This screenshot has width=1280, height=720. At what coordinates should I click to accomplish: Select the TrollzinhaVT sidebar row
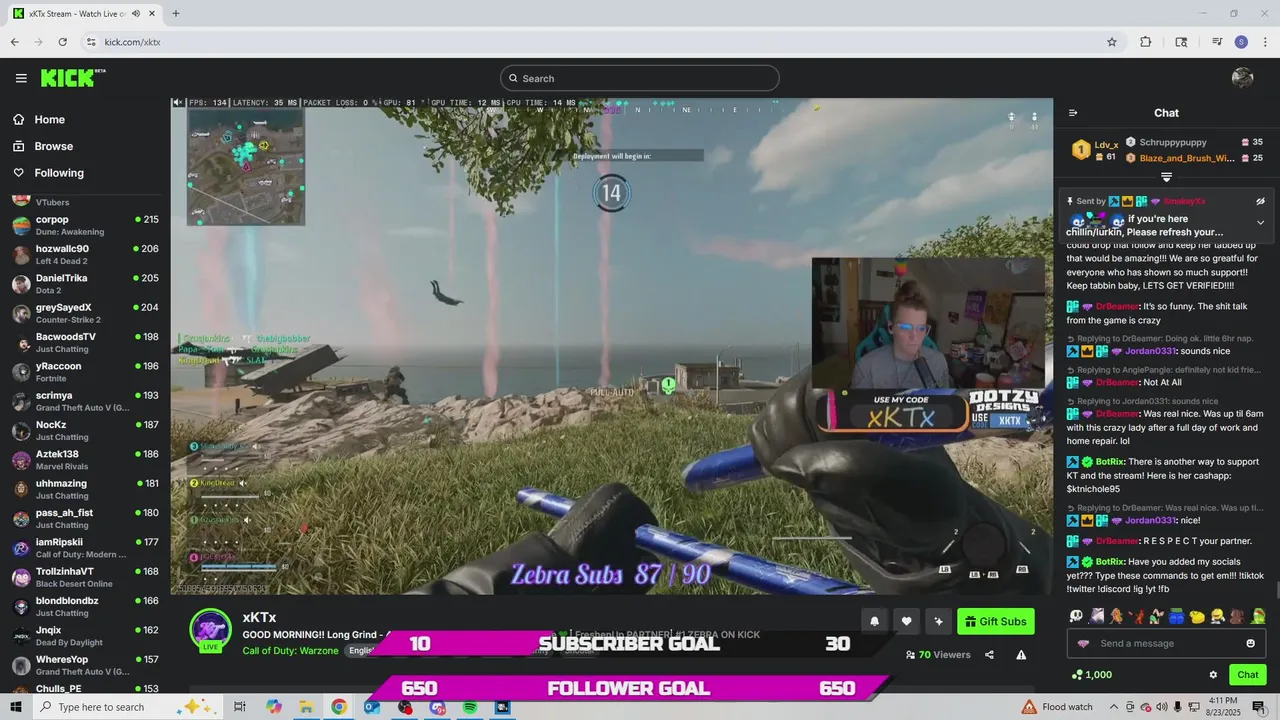coord(85,577)
